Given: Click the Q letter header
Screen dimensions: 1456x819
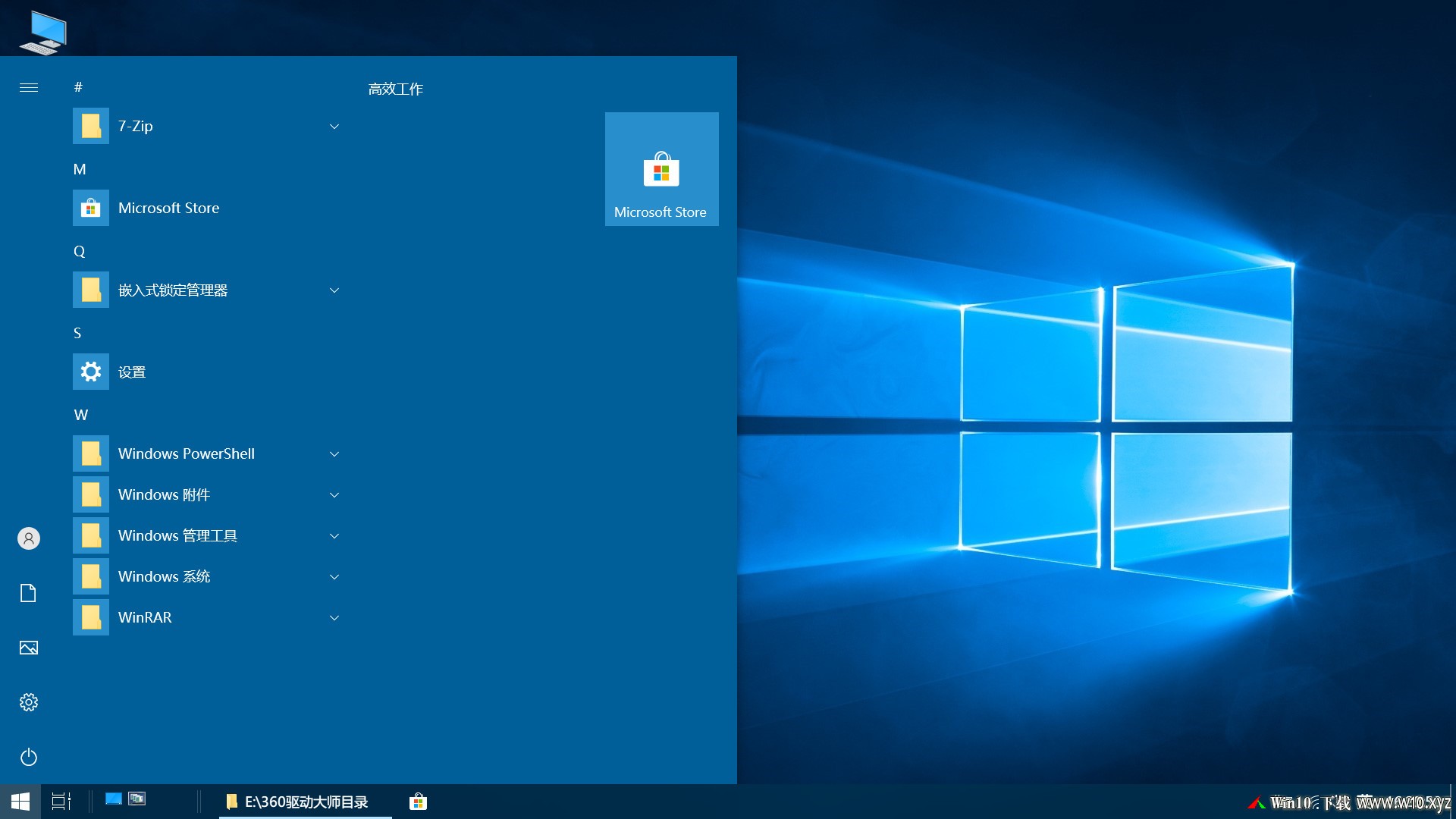Looking at the screenshot, I should coord(80,251).
